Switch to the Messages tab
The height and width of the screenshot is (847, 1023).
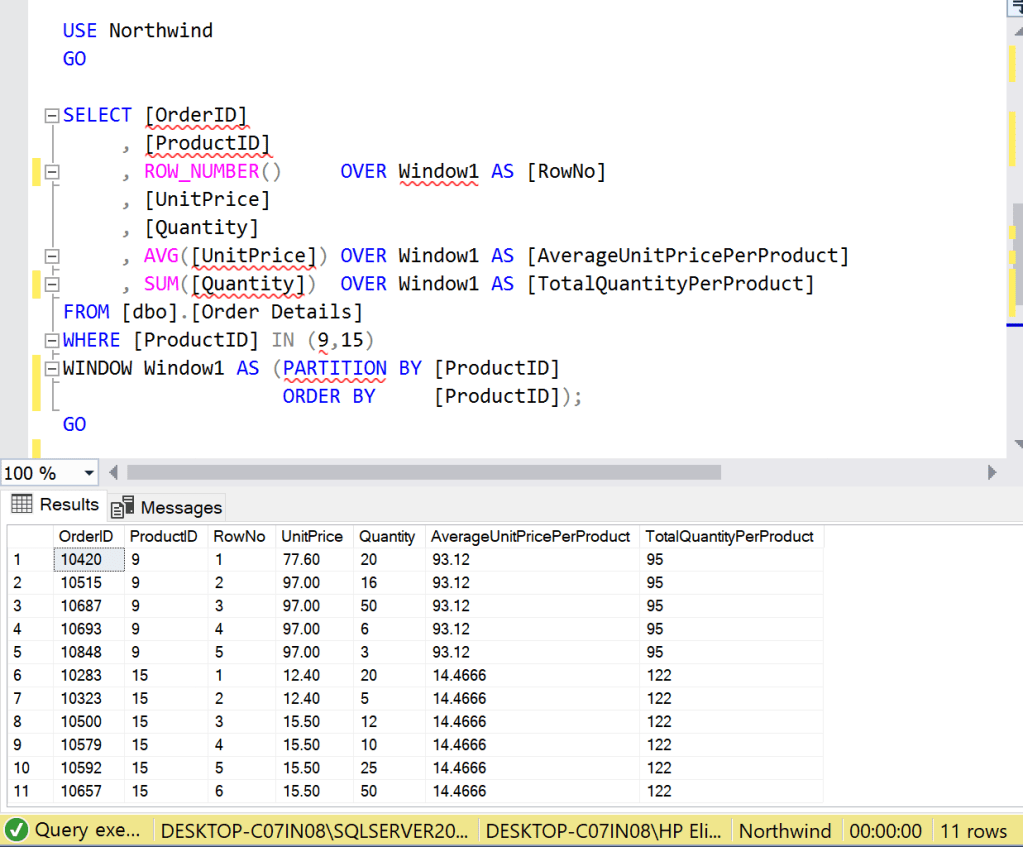coord(180,507)
